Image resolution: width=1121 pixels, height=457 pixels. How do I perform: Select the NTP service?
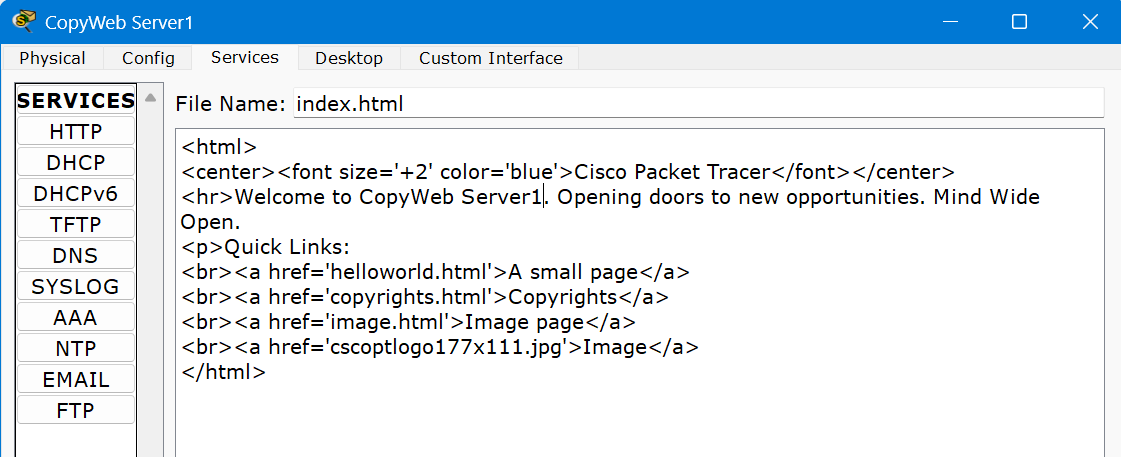coord(76,348)
